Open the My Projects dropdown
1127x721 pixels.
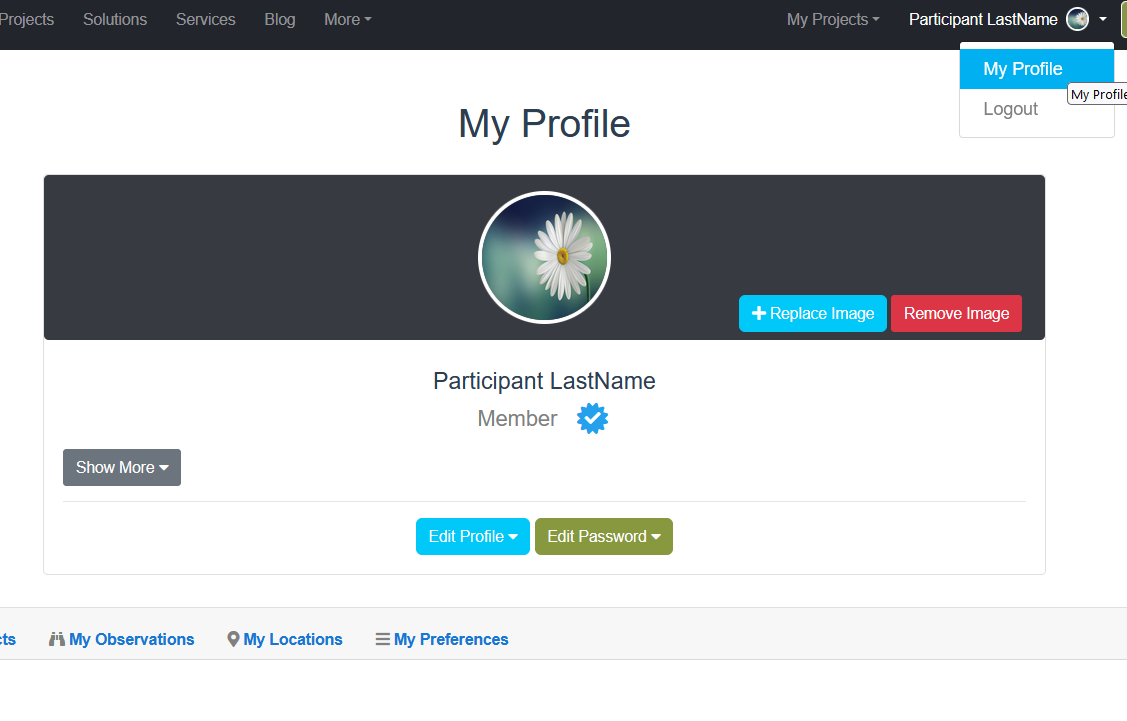click(832, 19)
